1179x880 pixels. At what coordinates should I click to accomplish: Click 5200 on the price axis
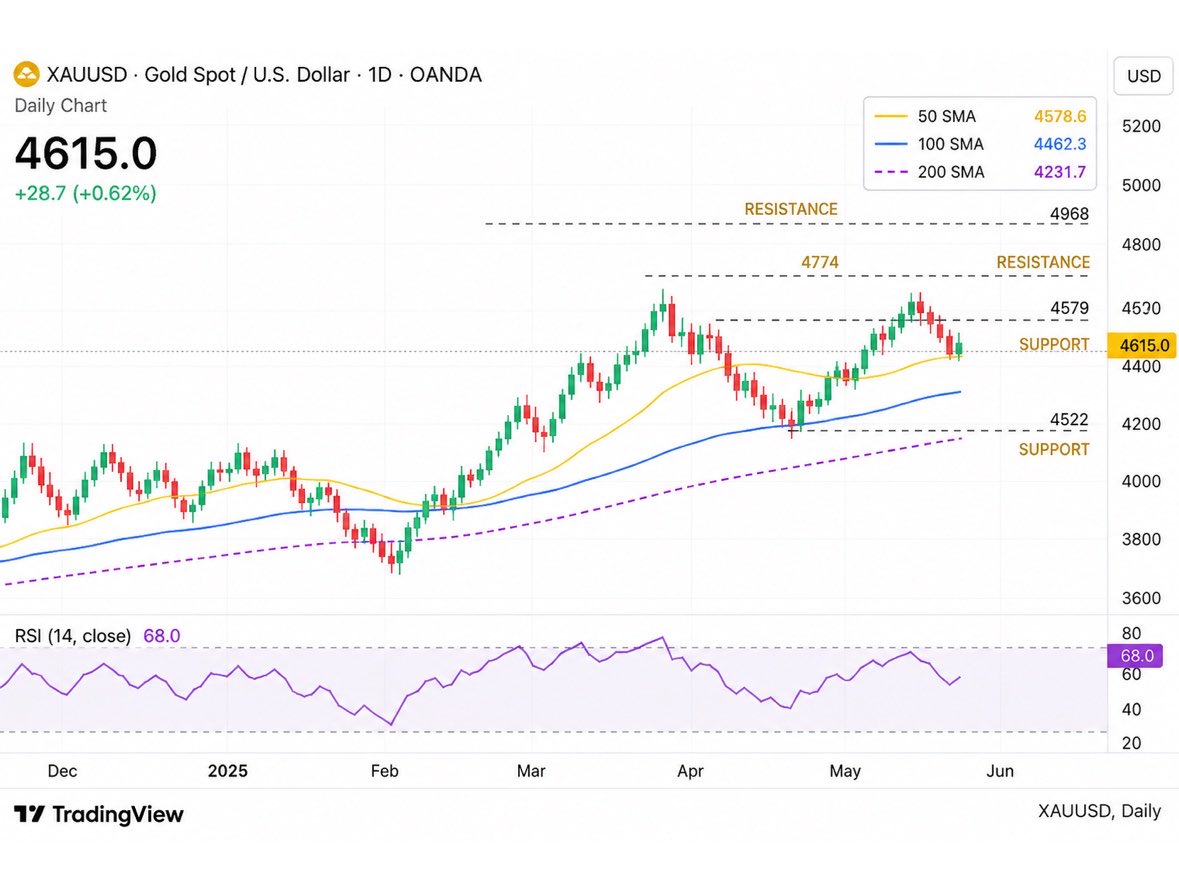pos(1141,126)
